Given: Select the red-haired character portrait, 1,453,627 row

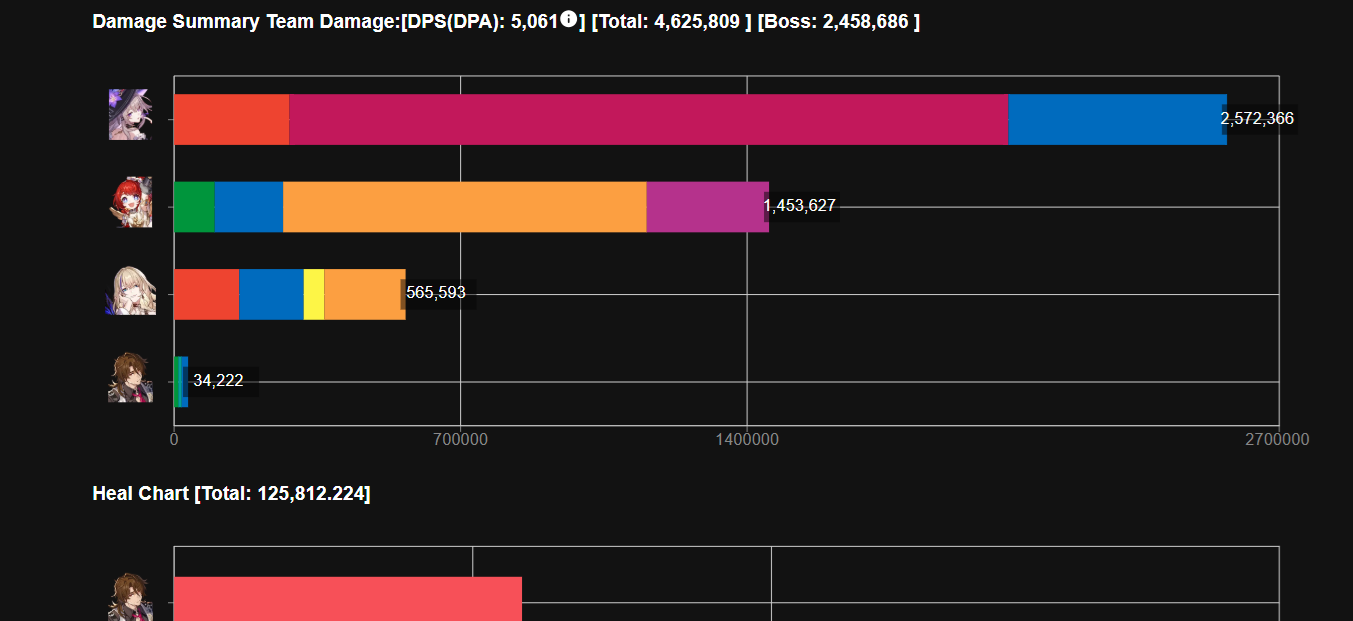Looking at the screenshot, I should pos(130,202).
